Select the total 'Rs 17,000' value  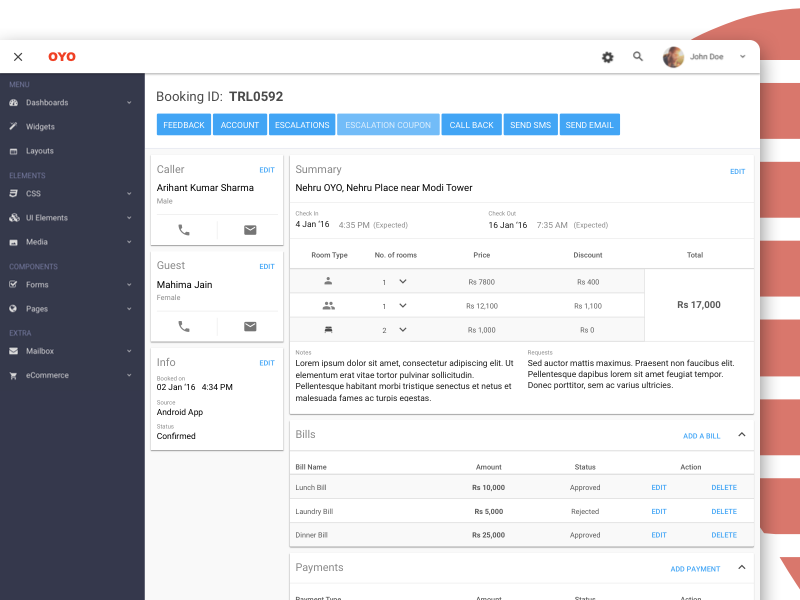[698, 305]
